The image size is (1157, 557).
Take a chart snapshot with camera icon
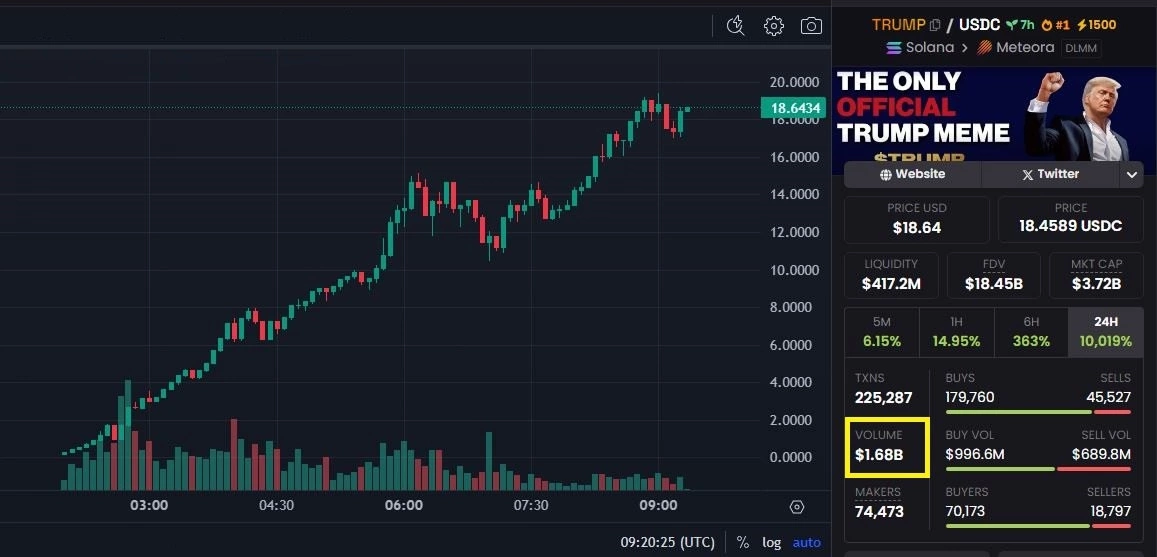(x=811, y=26)
